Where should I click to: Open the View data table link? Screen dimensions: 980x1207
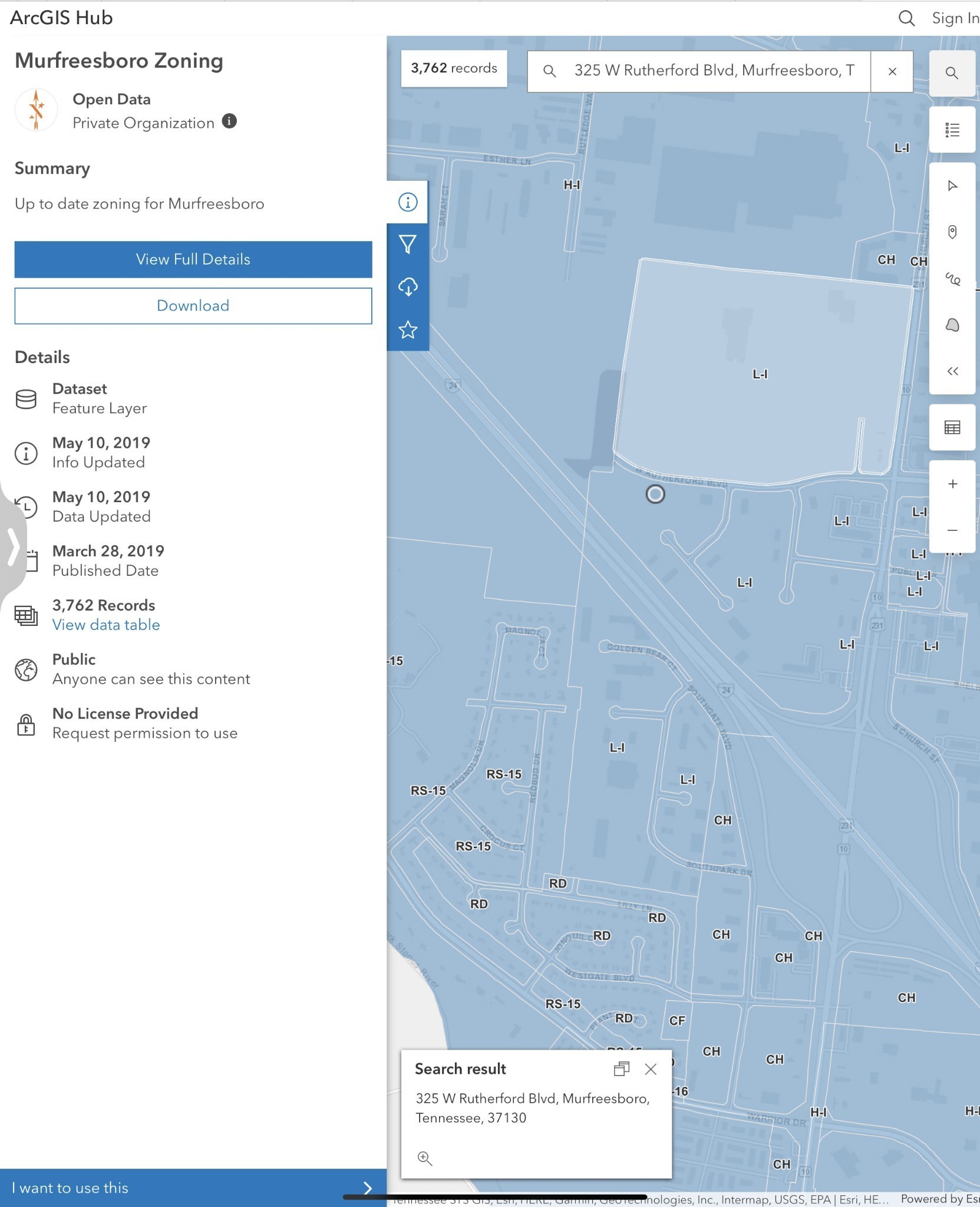[x=106, y=625]
